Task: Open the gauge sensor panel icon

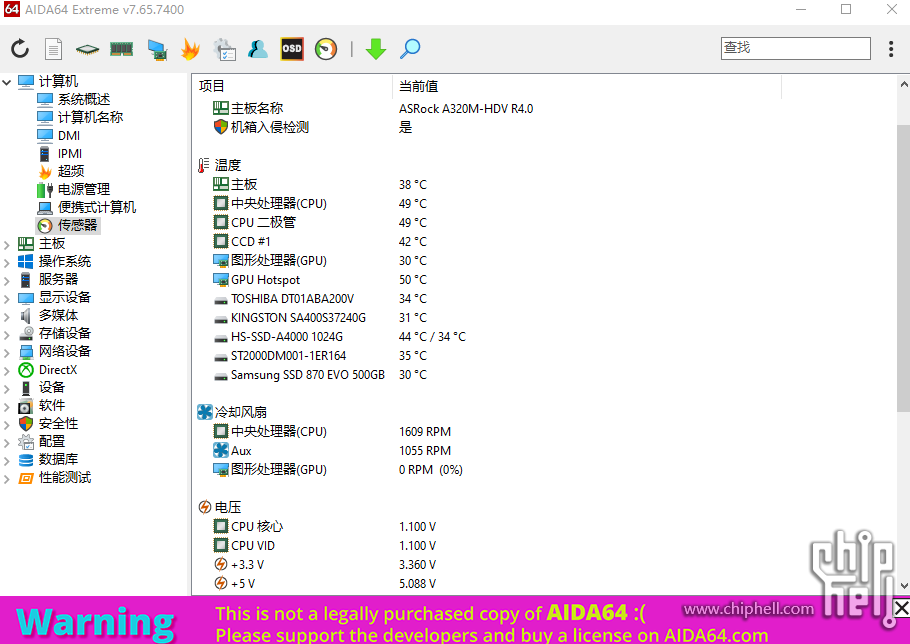Action: click(x=326, y=49)
